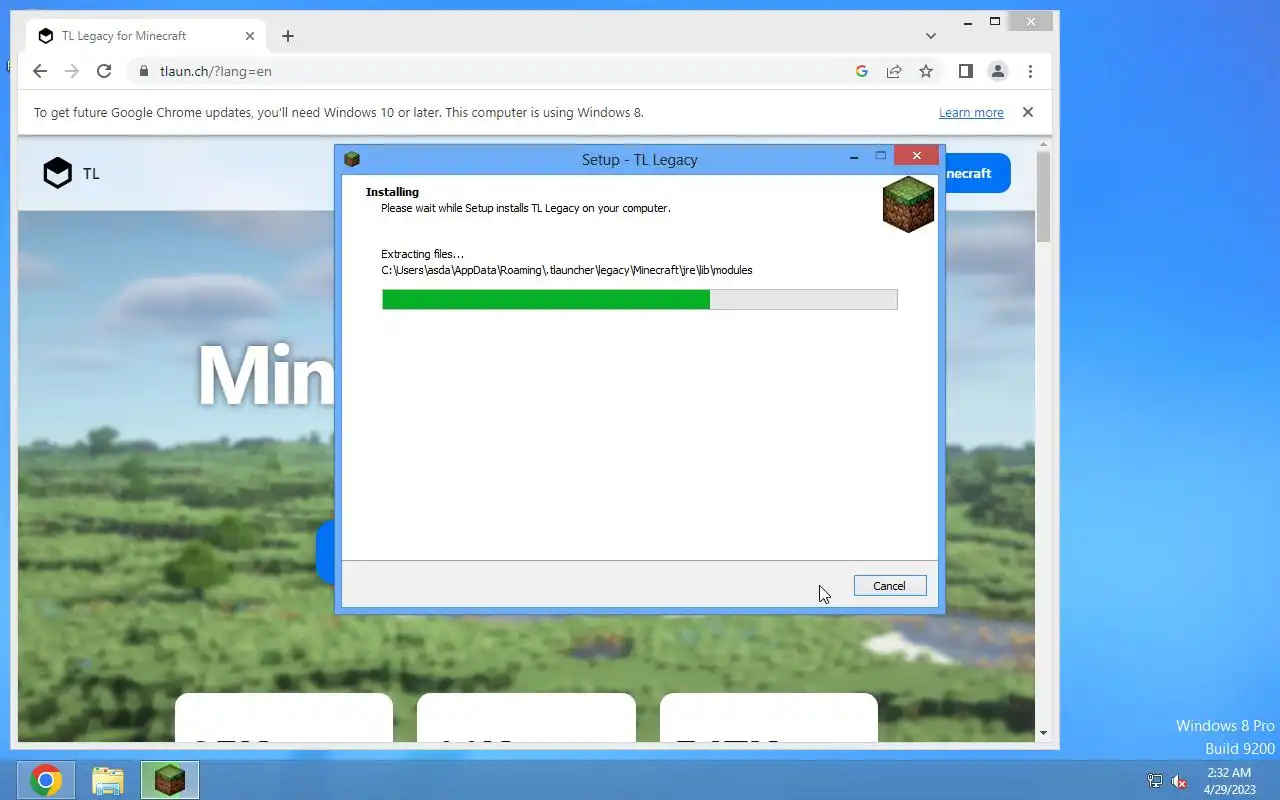
Task: Click the extraction file path text
Action: coord(567,270)
